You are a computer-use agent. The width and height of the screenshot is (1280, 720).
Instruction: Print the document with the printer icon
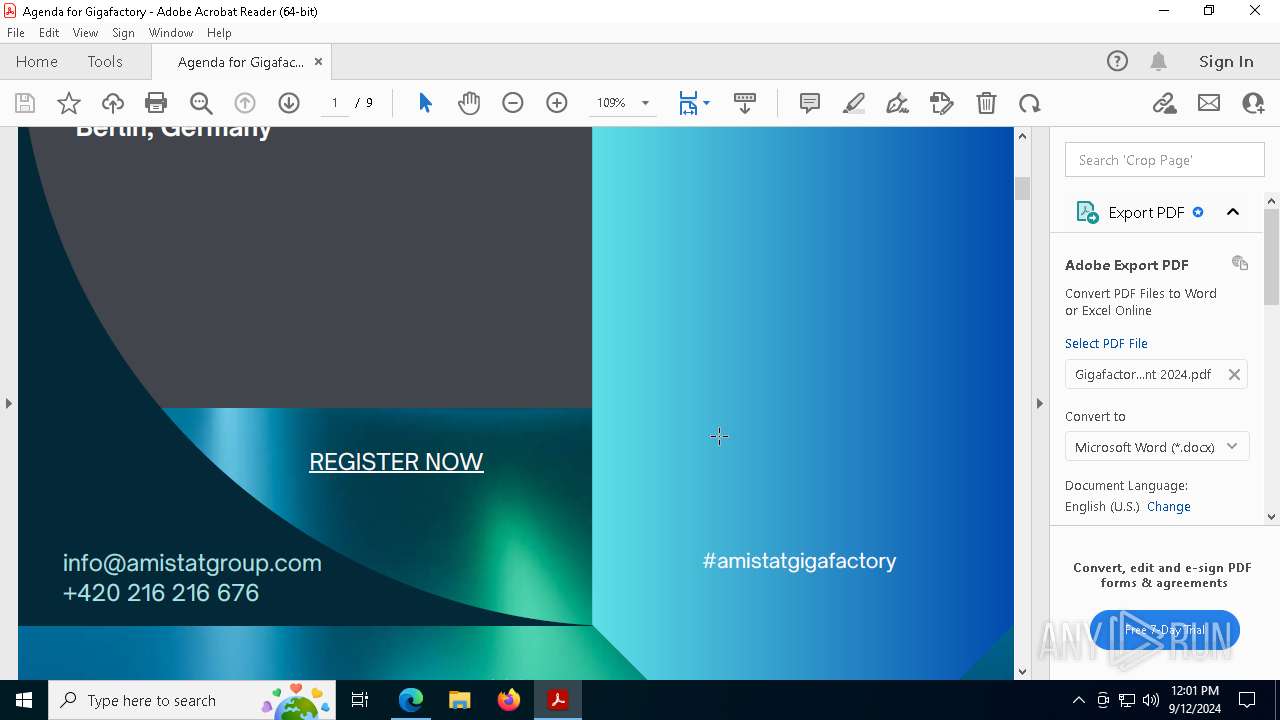click(156, 103)
